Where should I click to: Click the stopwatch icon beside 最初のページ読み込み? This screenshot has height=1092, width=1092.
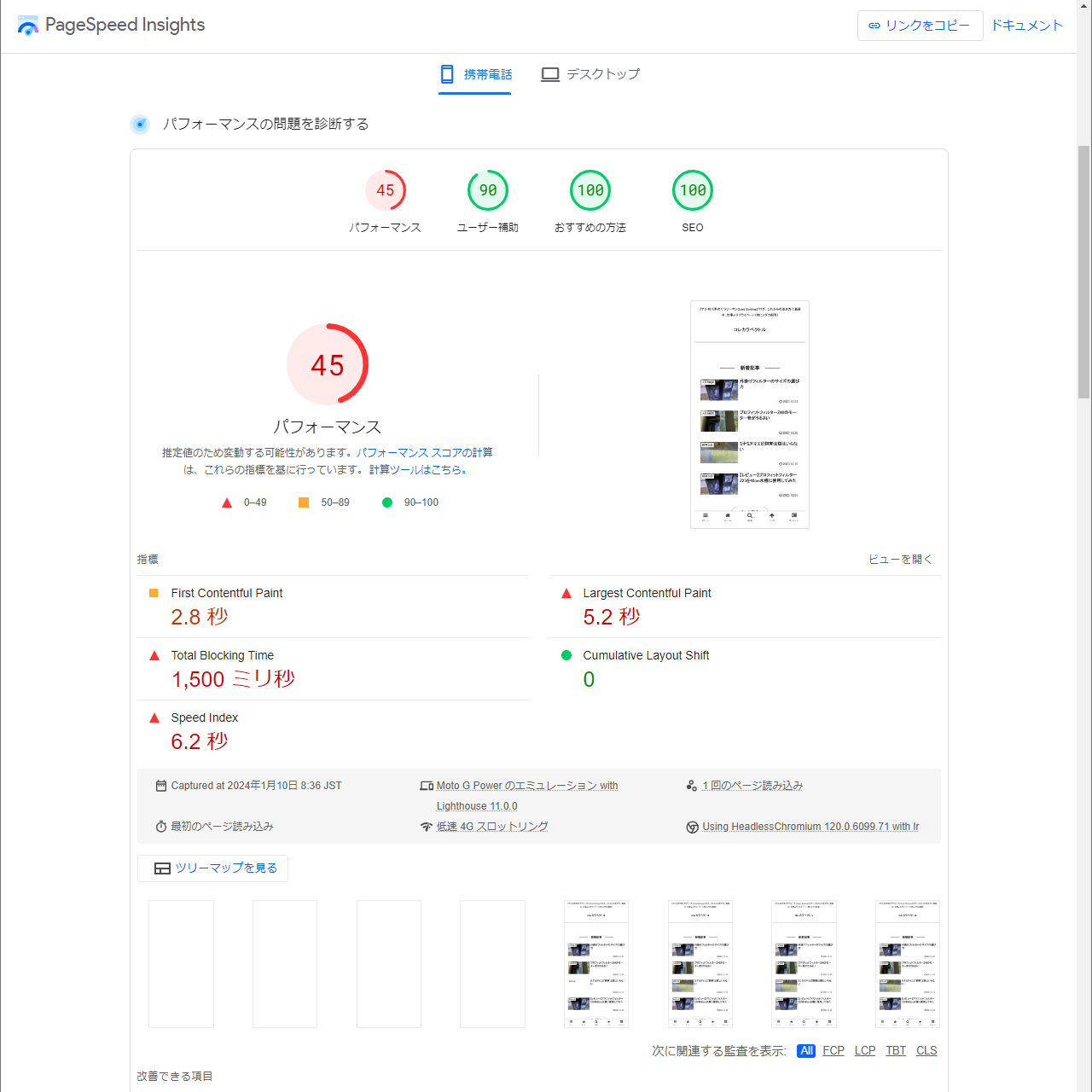(161, 827)
